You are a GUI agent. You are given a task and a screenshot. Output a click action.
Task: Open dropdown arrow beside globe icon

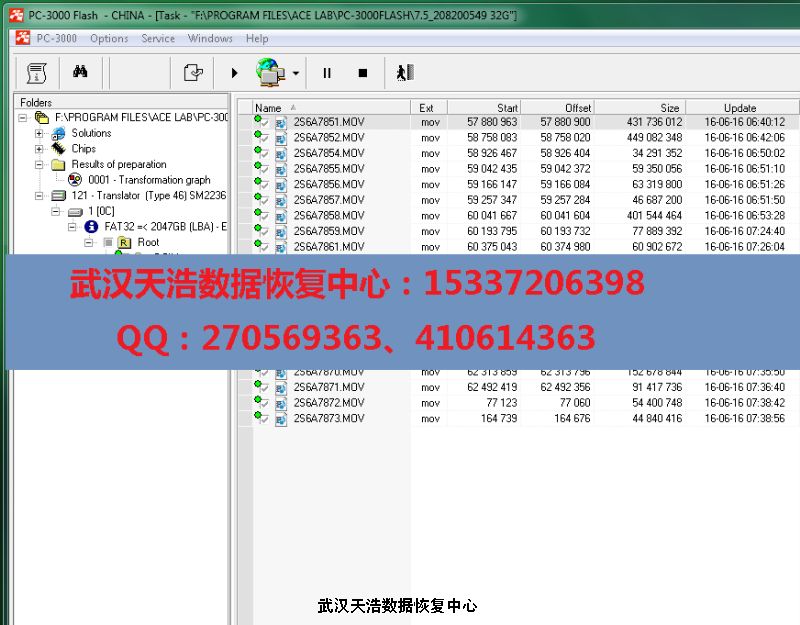point(296,73)
